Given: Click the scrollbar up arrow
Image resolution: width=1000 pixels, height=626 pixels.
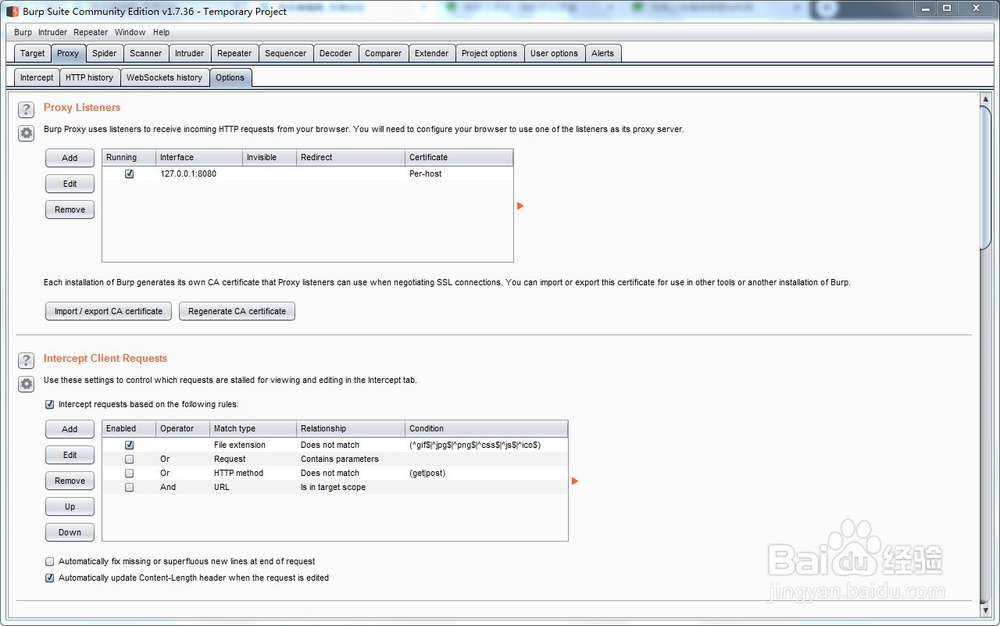Looking at the screenshot, I should coord(985,99).
